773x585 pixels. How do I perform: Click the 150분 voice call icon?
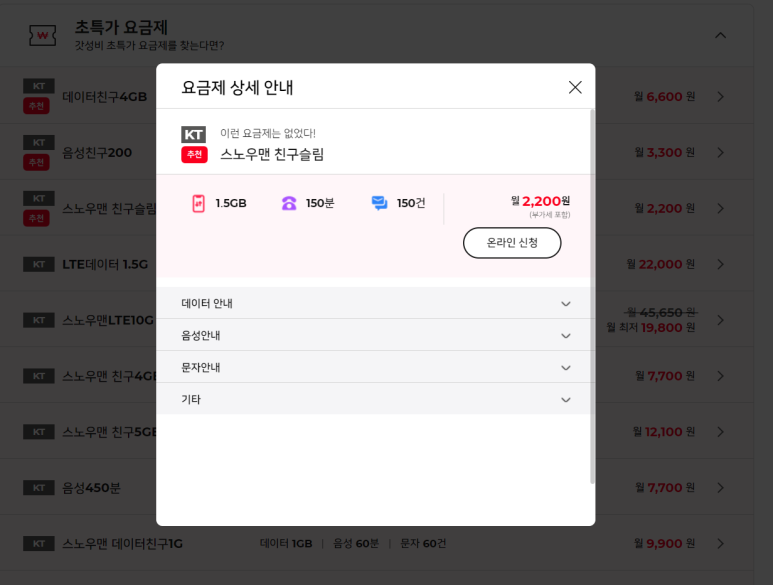tap(289, 203)
